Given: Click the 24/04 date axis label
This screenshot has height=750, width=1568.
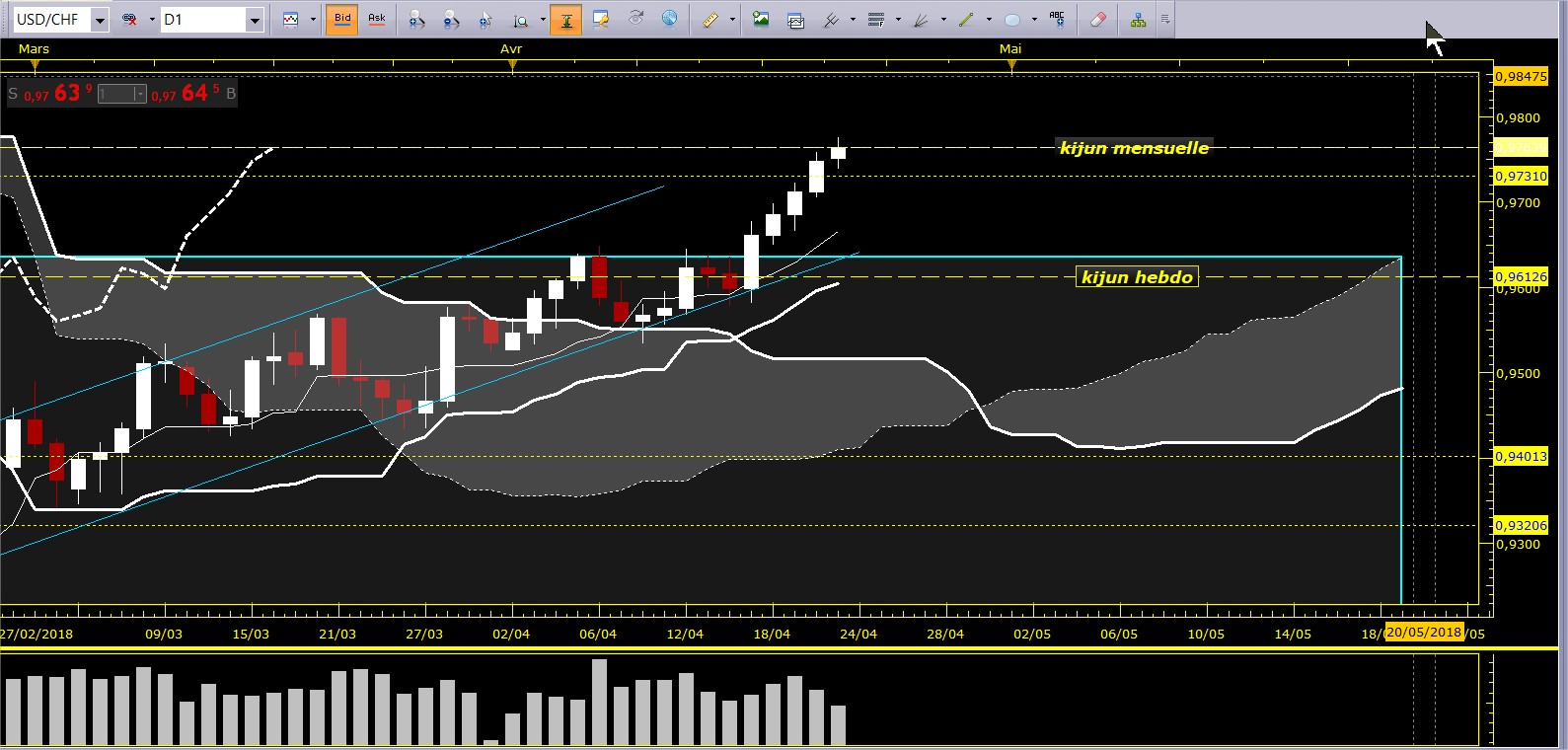Looking at the screenshot, I should [x=859, y=634].
